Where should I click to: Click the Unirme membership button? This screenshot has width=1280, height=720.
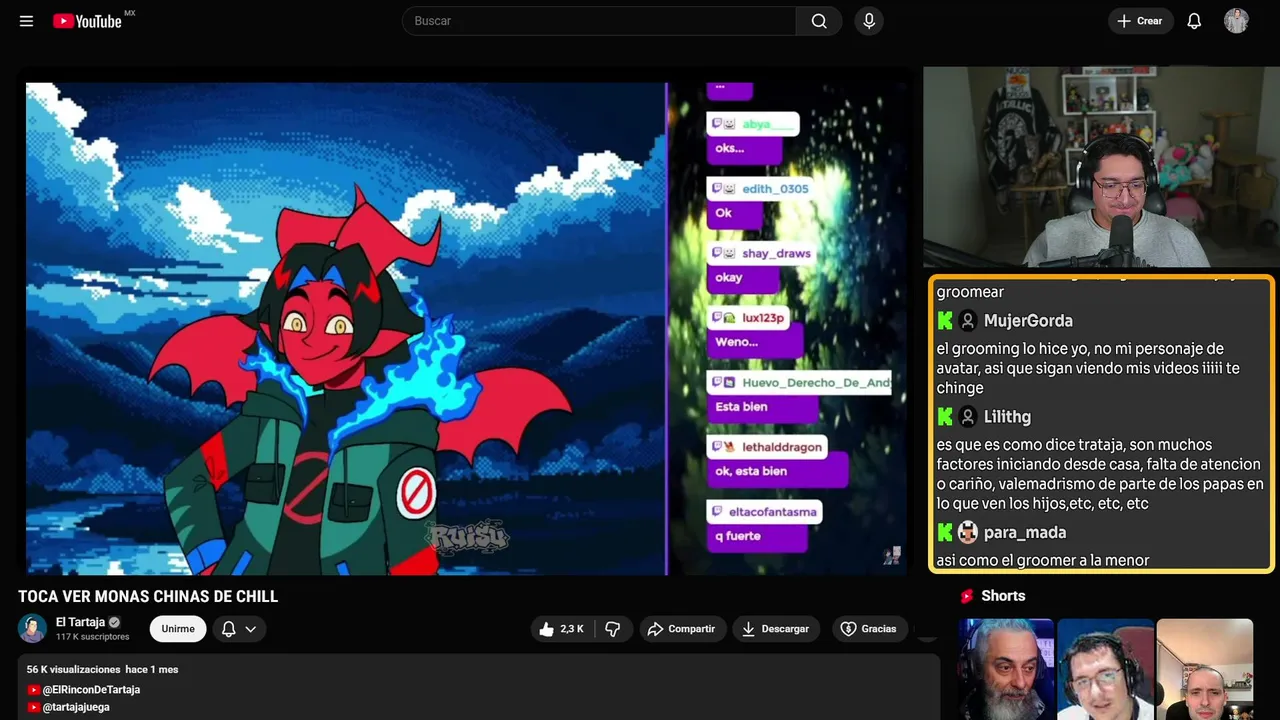coord(178,629)
